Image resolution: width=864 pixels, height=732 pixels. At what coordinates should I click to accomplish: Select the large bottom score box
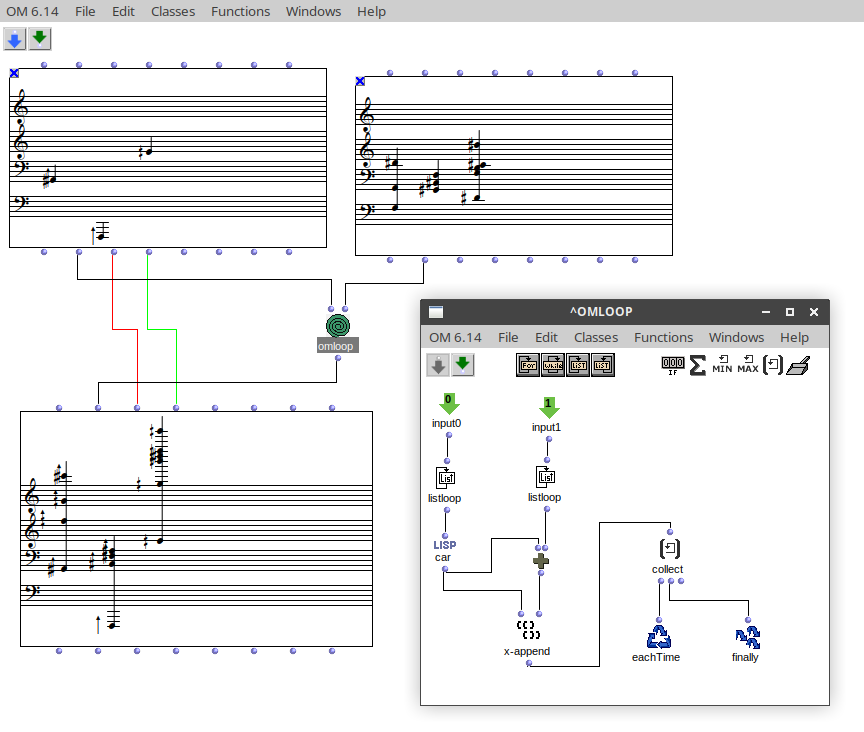click(x=196, y=529)
